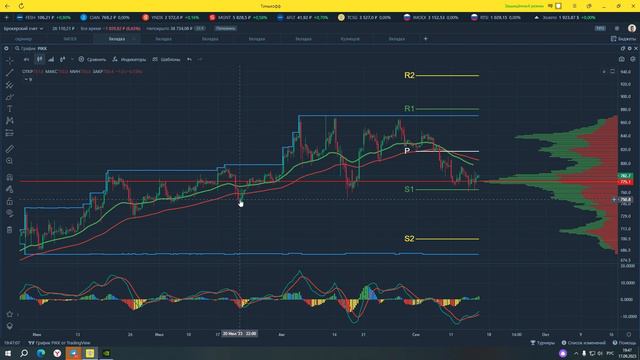
Task: Open Microsoft Edge from taskbar
Action: pos(41,353)
